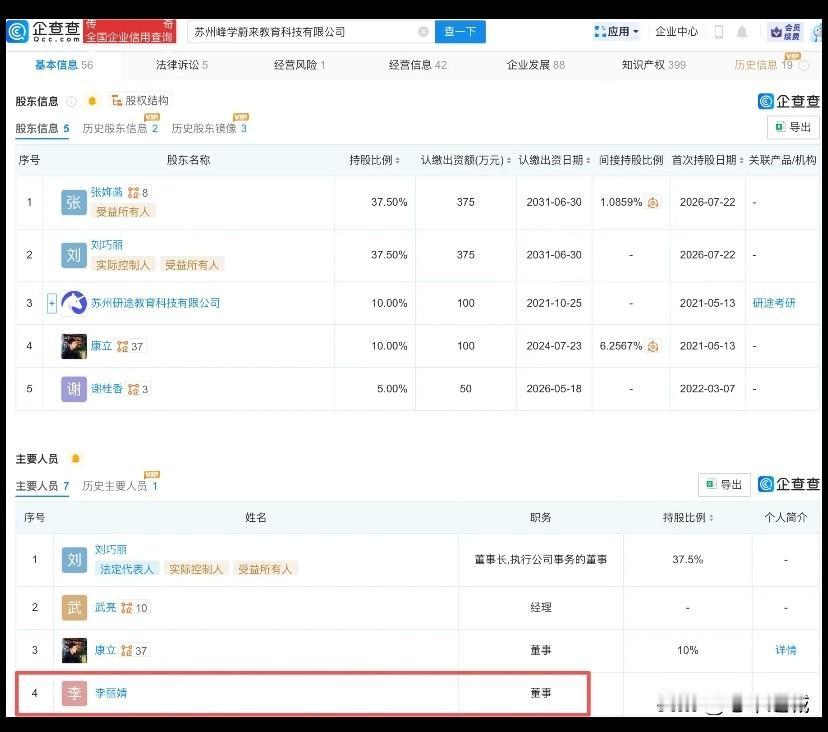Clear the search box with X icon
The height and width of the screenshot is (732, 828).
point(423,32)
